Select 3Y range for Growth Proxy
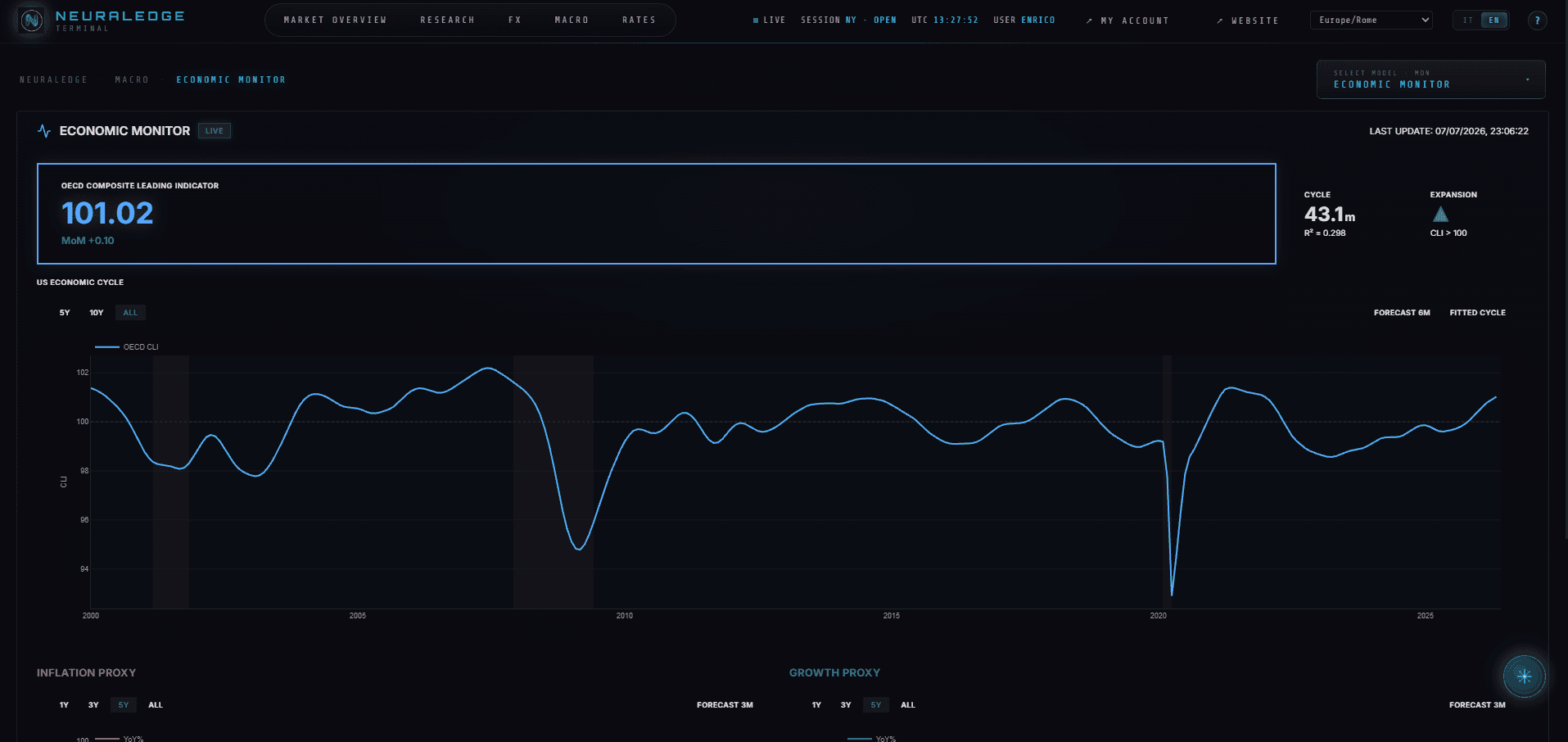This screenshot has width=1568, height=742. coord(846,705)
